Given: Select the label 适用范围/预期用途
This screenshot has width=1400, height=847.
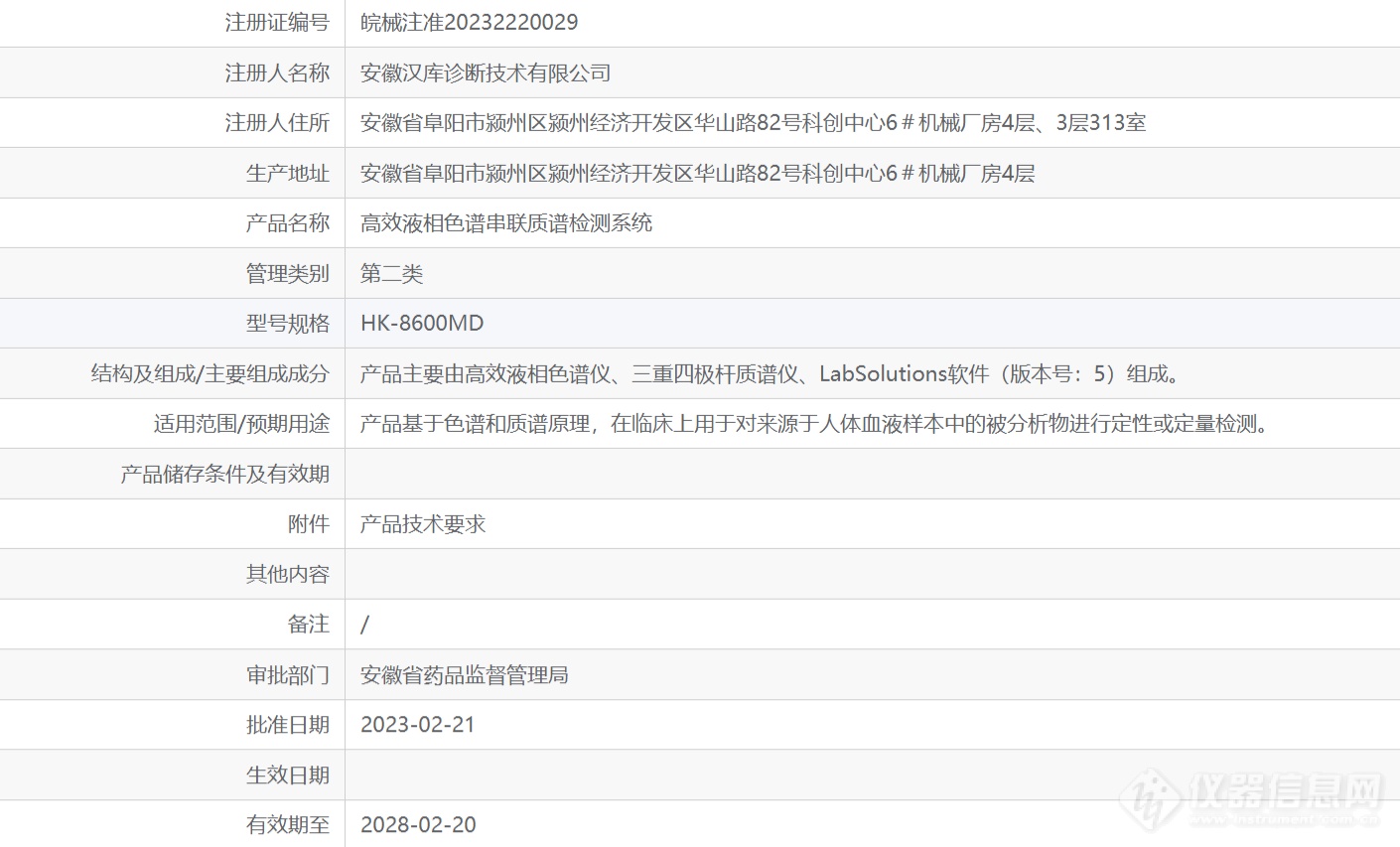Looking at the screenshot, I should tap(241, 424).
